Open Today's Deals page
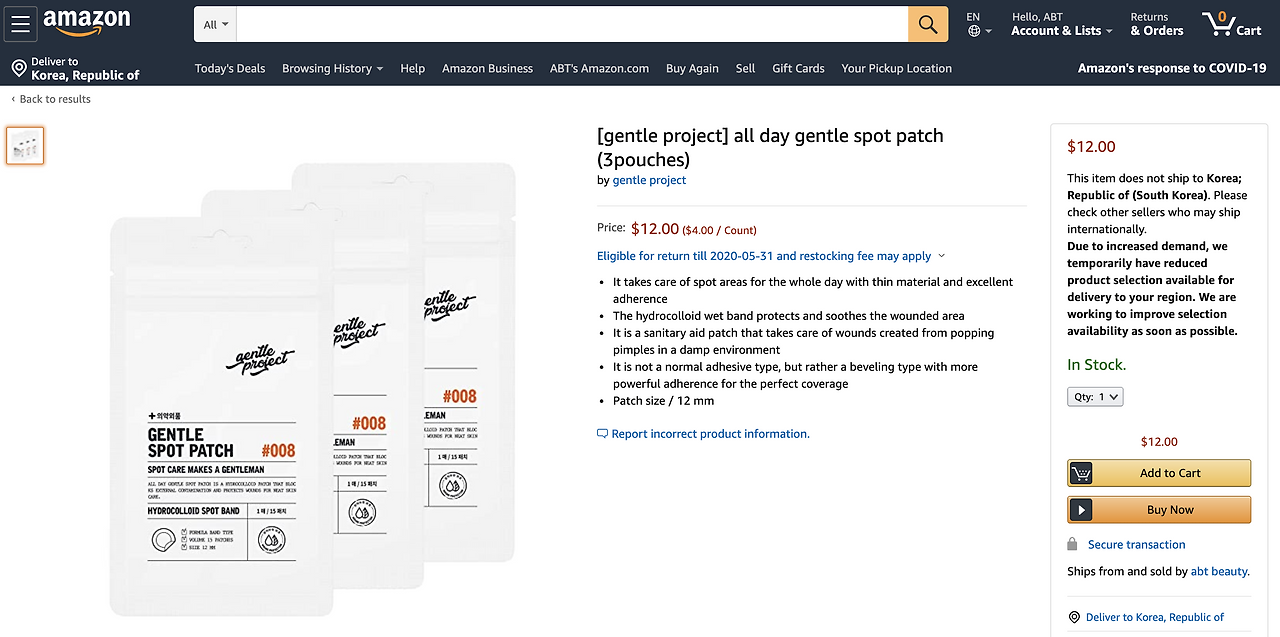Viewport: 1280px width, 637px height. click(x=230, y=68)
